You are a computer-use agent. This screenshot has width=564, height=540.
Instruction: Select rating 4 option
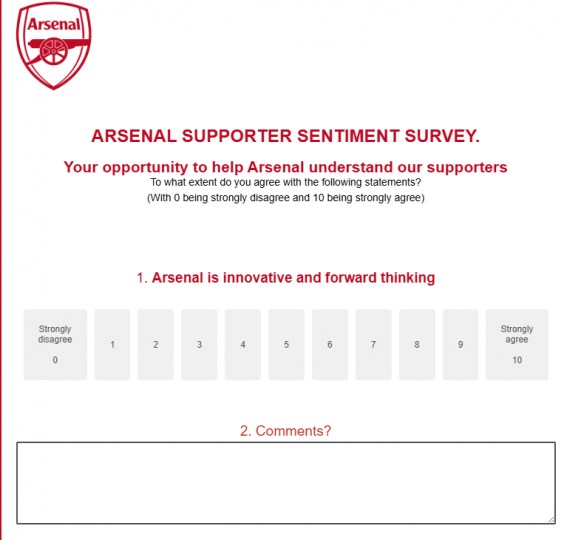[243, 344]
